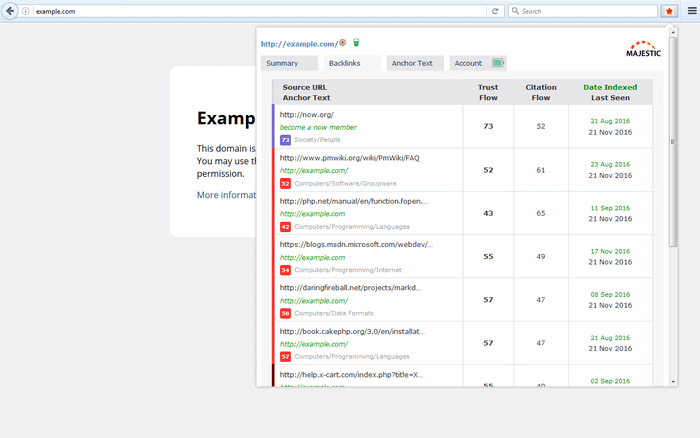Select the Backlinks tab
Image resolution: width=700 pixels, height=438 pixels.
pyautogui.click(x=352, y=63)
